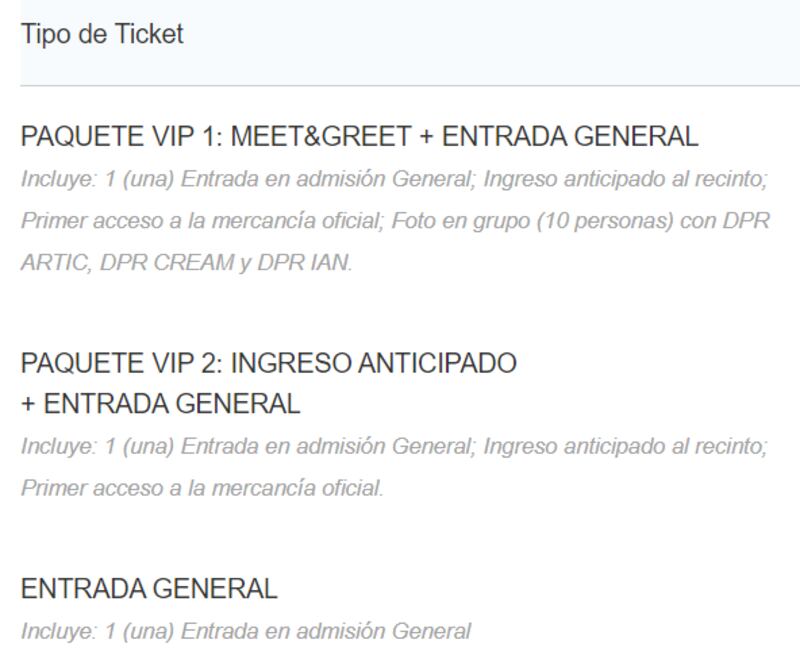Select PAQUETE VIP 1: MEET&GREET + ENTRADA GENERAL
The height and width of the screenshot is (659, 800).
359,137
